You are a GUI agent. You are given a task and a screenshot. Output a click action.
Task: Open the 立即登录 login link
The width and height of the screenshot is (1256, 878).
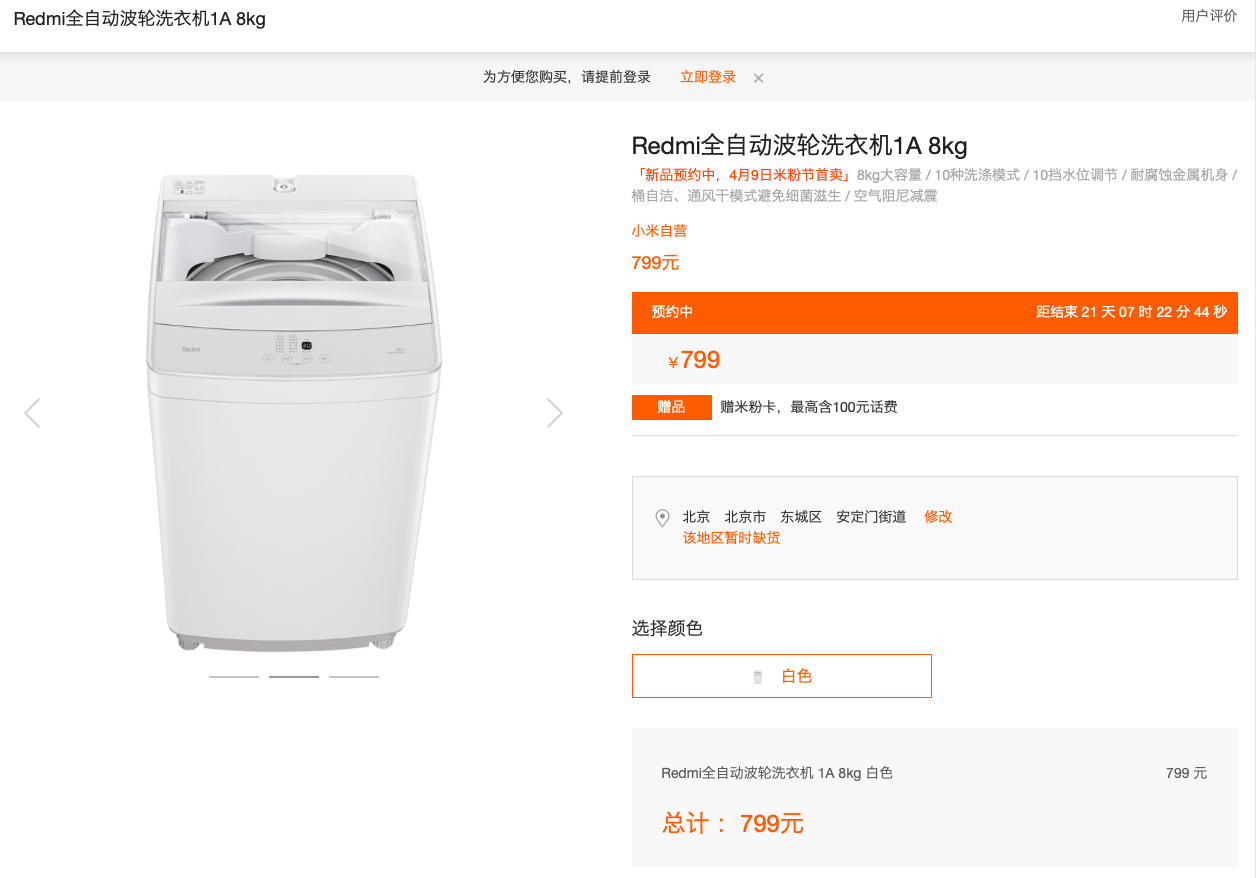click(x=708, y=77)
